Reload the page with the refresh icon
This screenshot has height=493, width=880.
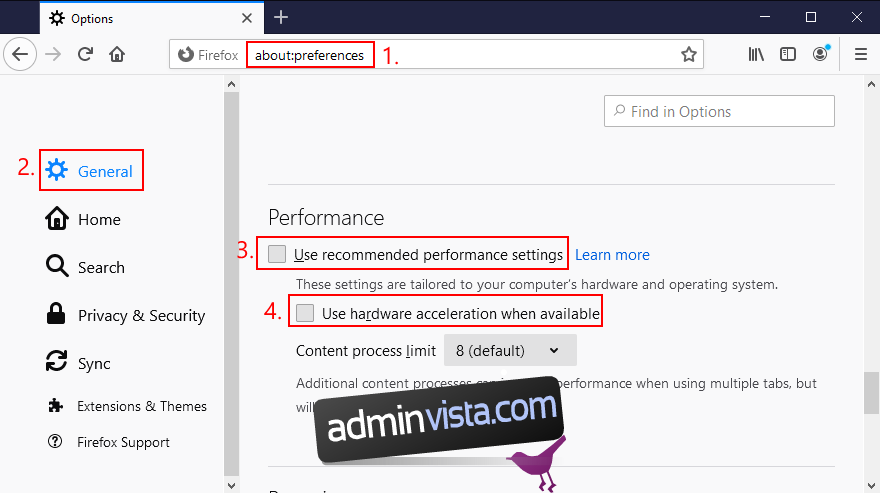pos(85,54)
